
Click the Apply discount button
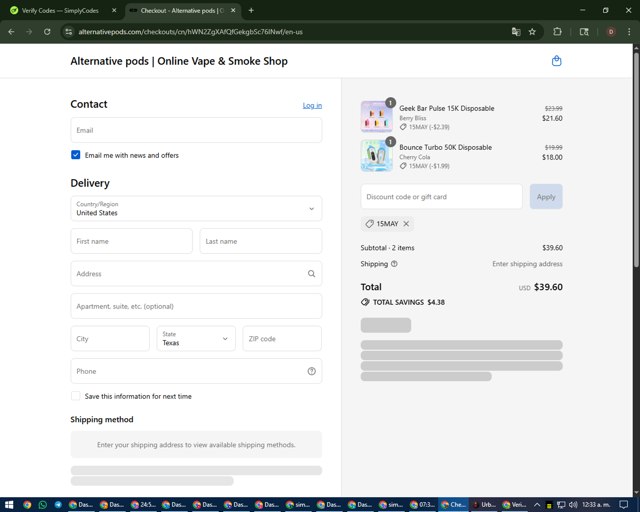tap(546, 196)
